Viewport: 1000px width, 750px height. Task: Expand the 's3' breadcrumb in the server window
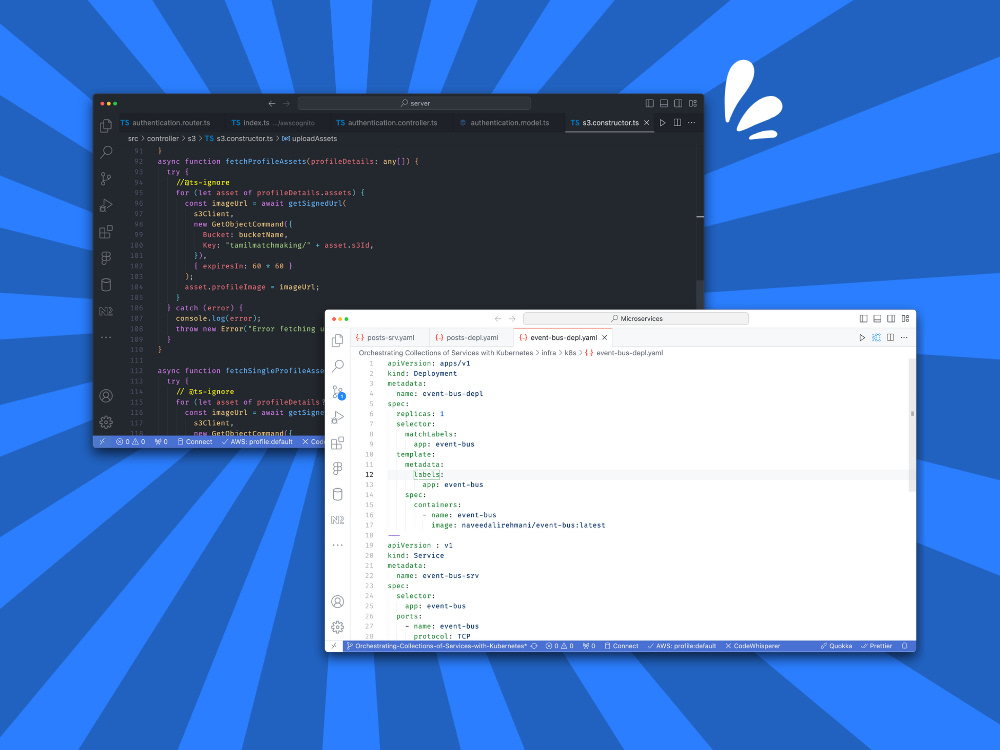tap(191, 138)
